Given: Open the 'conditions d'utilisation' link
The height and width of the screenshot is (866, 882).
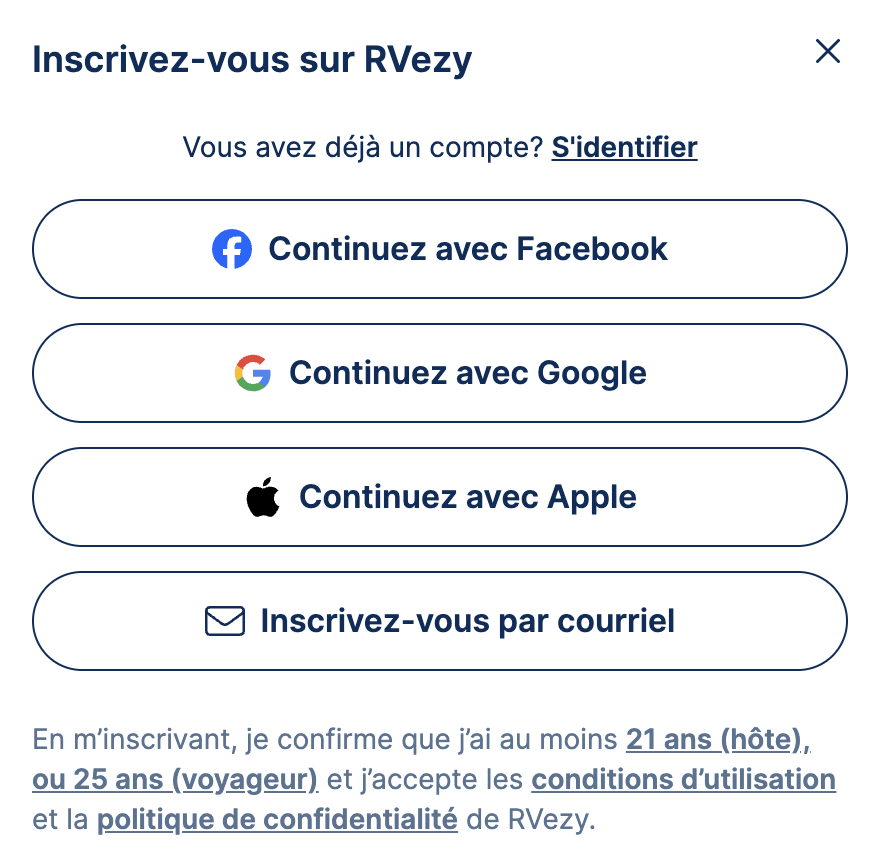Looking at the screenshot, I should coord(683,779).
